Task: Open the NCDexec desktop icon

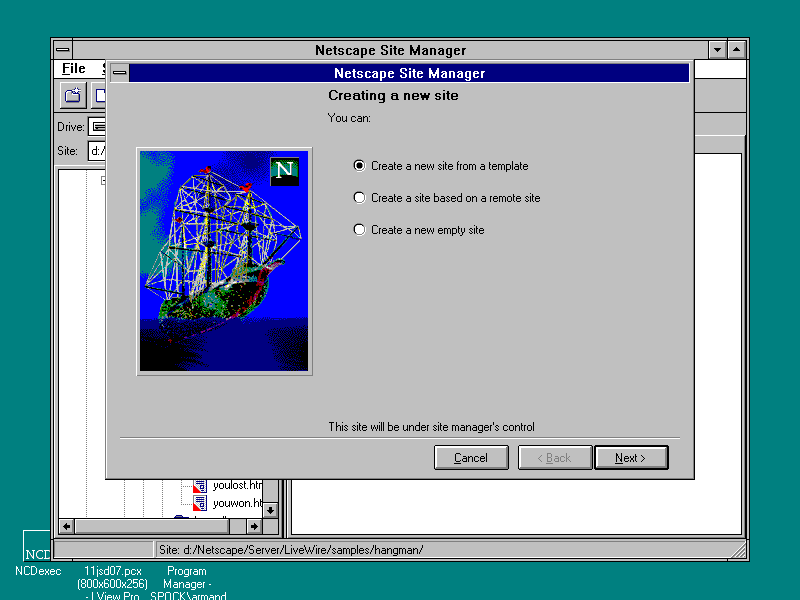Action: pyautogui.click(x=38, y=550)
